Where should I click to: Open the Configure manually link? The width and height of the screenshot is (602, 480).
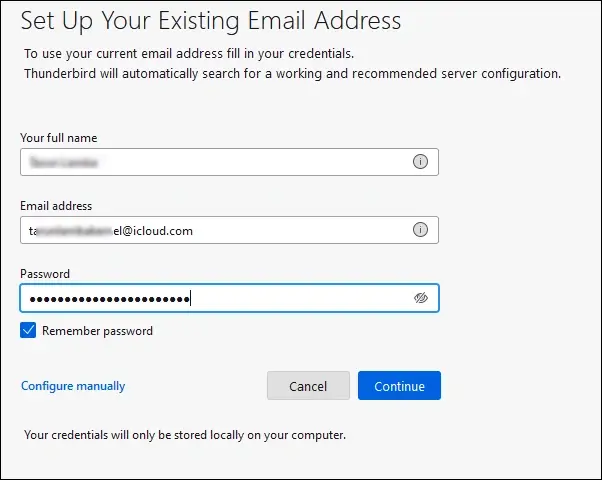click(73, 386)
